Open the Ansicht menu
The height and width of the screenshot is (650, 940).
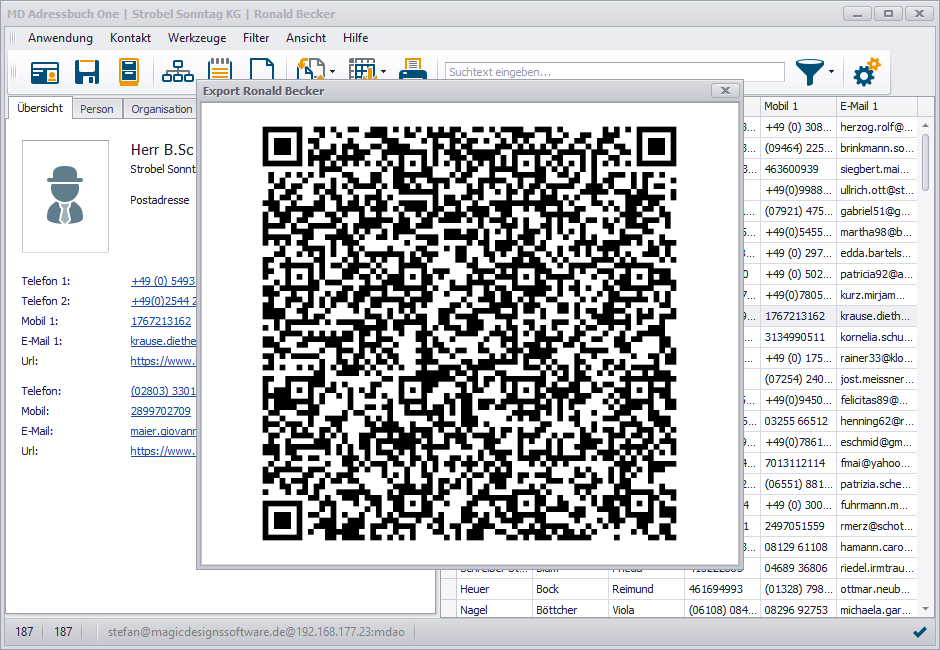point(306,38)
